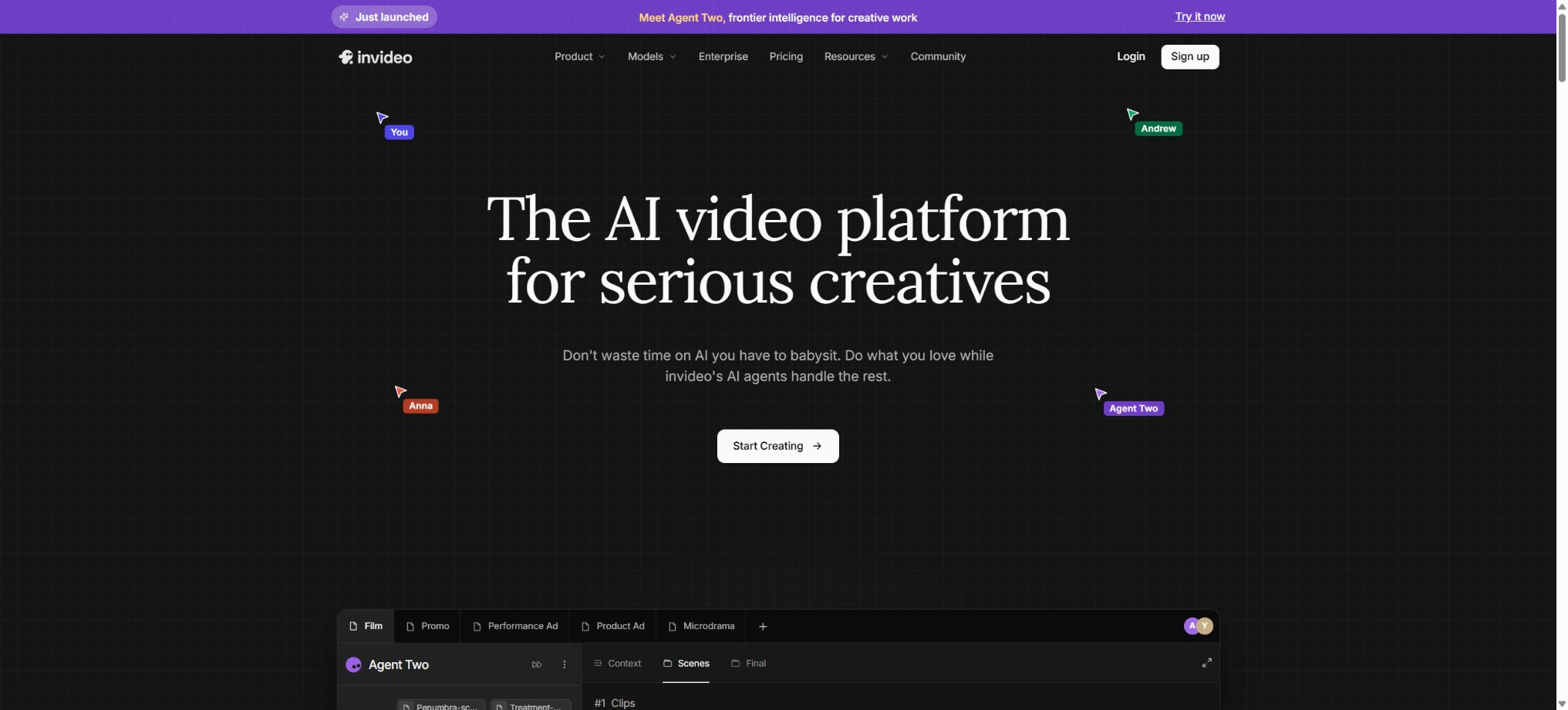The width and height of the screenshot is (1568, 710).
Task: Click the scrollbar down arrow
Action: point(1562,704)
